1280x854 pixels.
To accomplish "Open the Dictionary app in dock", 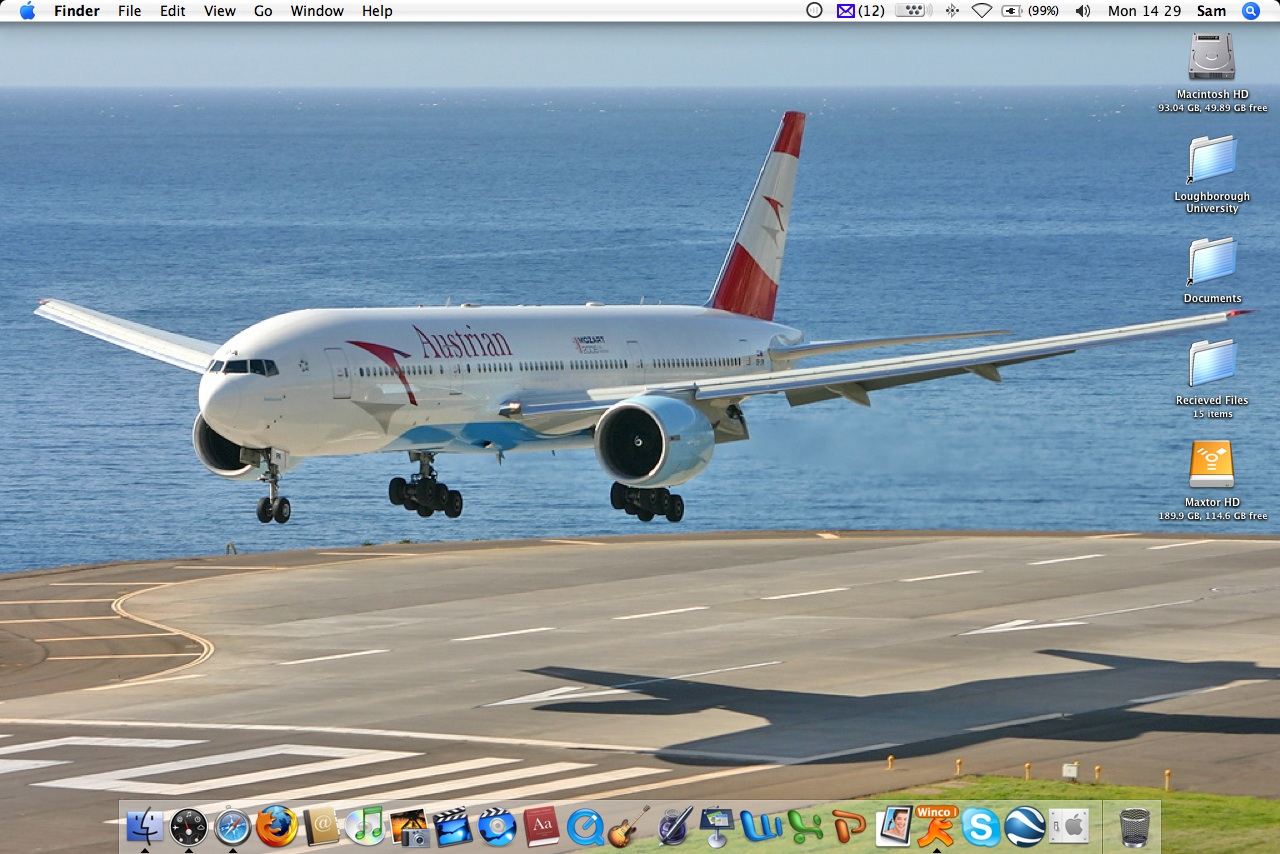I will point(541,827).
